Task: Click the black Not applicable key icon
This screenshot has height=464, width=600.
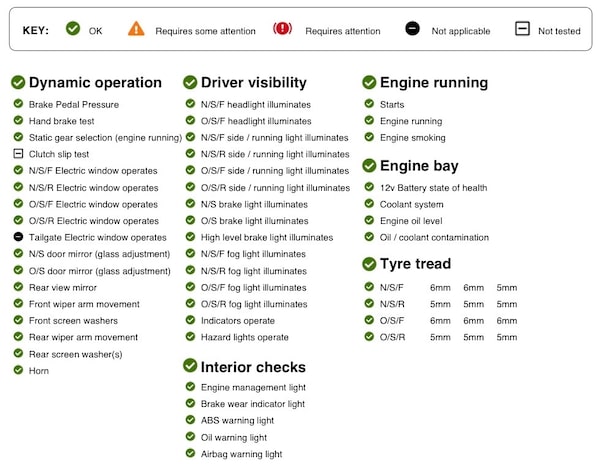Action: tap(412, 29)
